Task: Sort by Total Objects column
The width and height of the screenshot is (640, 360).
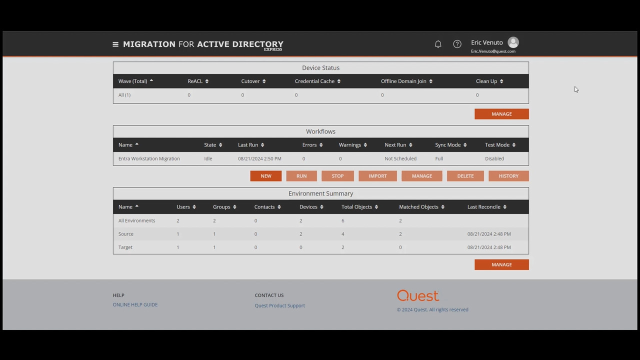Action: 360,207
